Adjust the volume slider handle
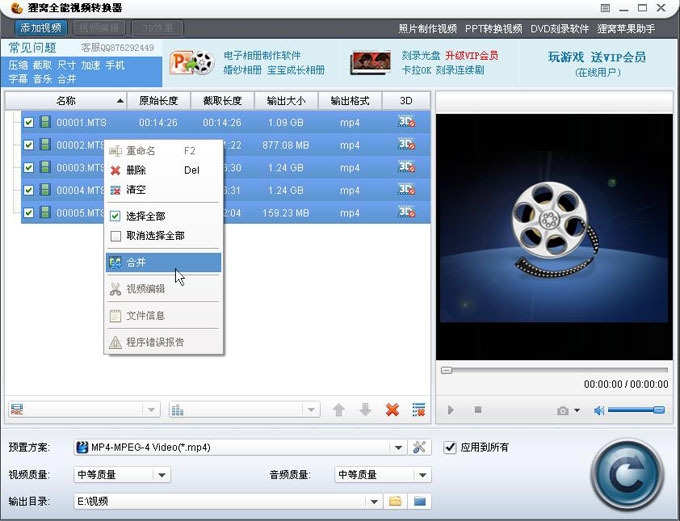The image size is (680, 521). (x=659, y=410)
